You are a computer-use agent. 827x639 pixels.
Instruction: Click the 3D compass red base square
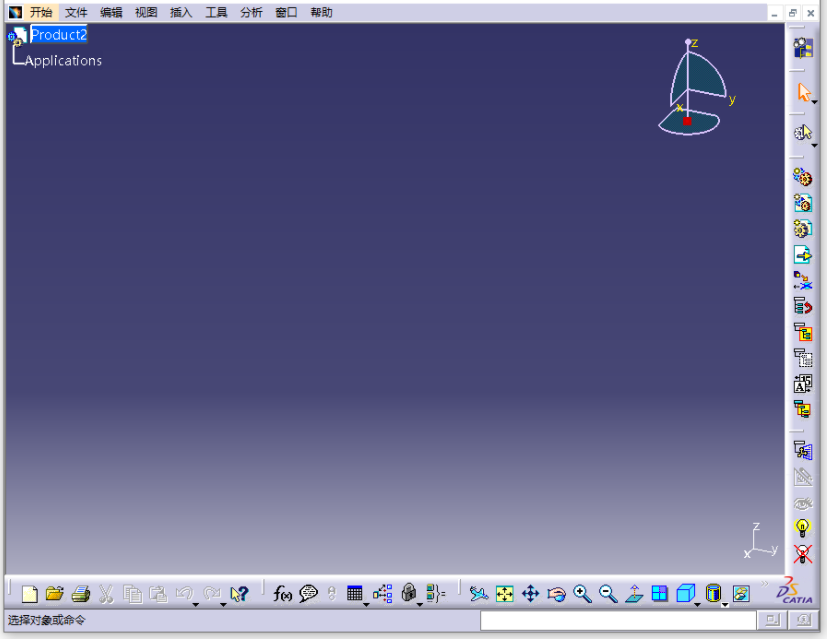(x=687, y=121)
